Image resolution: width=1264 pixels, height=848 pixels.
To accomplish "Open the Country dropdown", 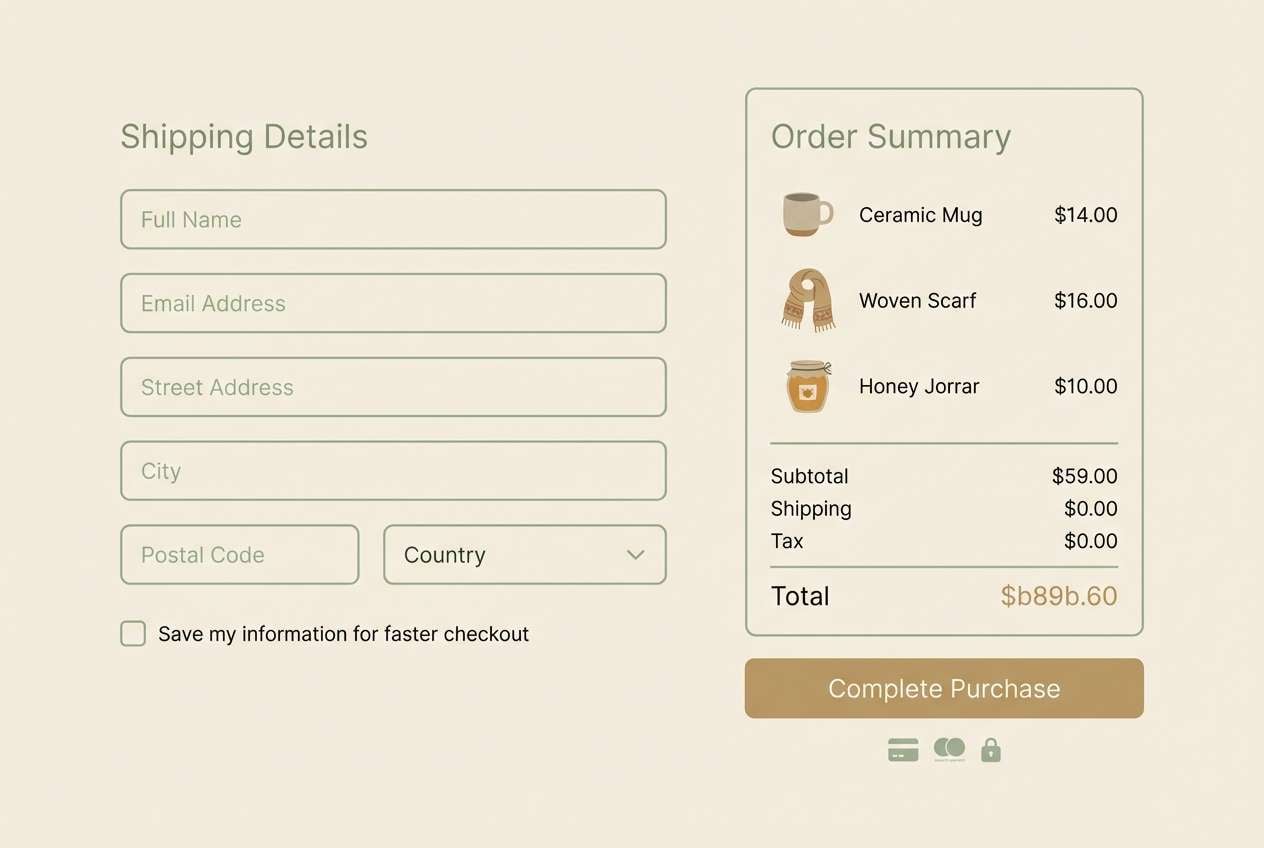I will coord(525,554).
